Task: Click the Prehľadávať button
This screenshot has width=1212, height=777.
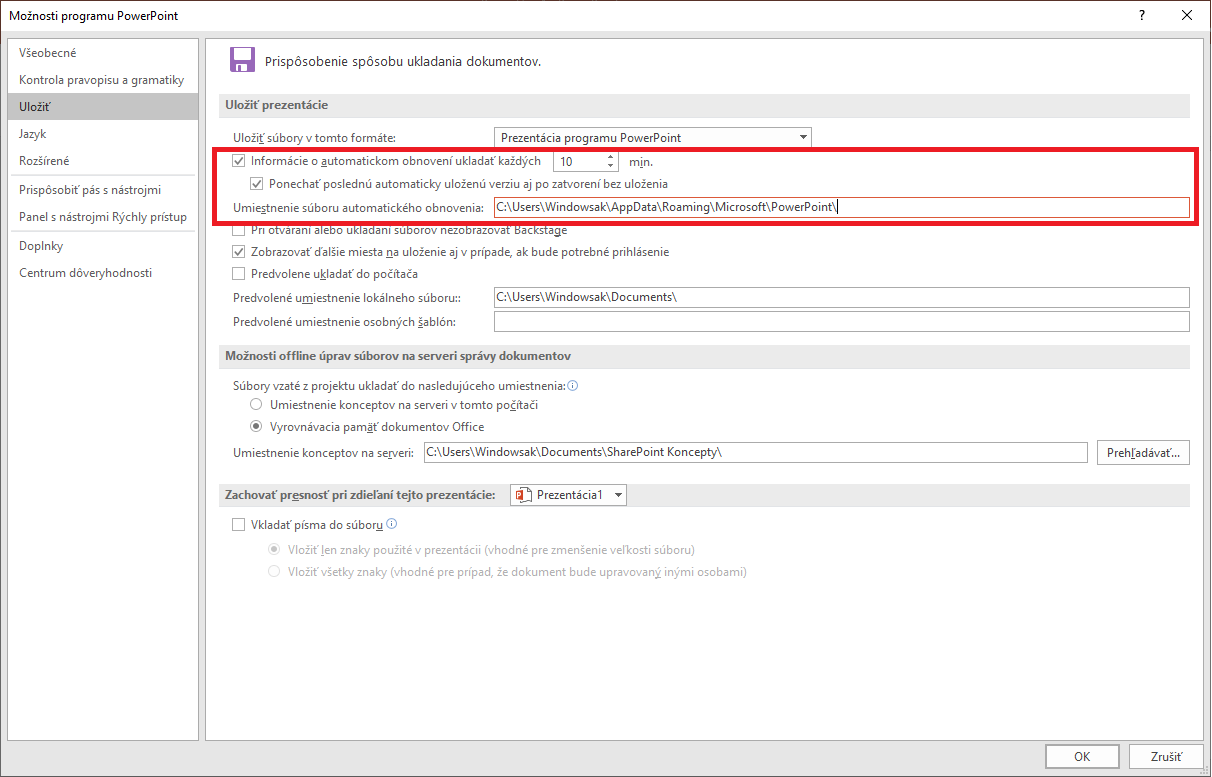Action: 1143,453
